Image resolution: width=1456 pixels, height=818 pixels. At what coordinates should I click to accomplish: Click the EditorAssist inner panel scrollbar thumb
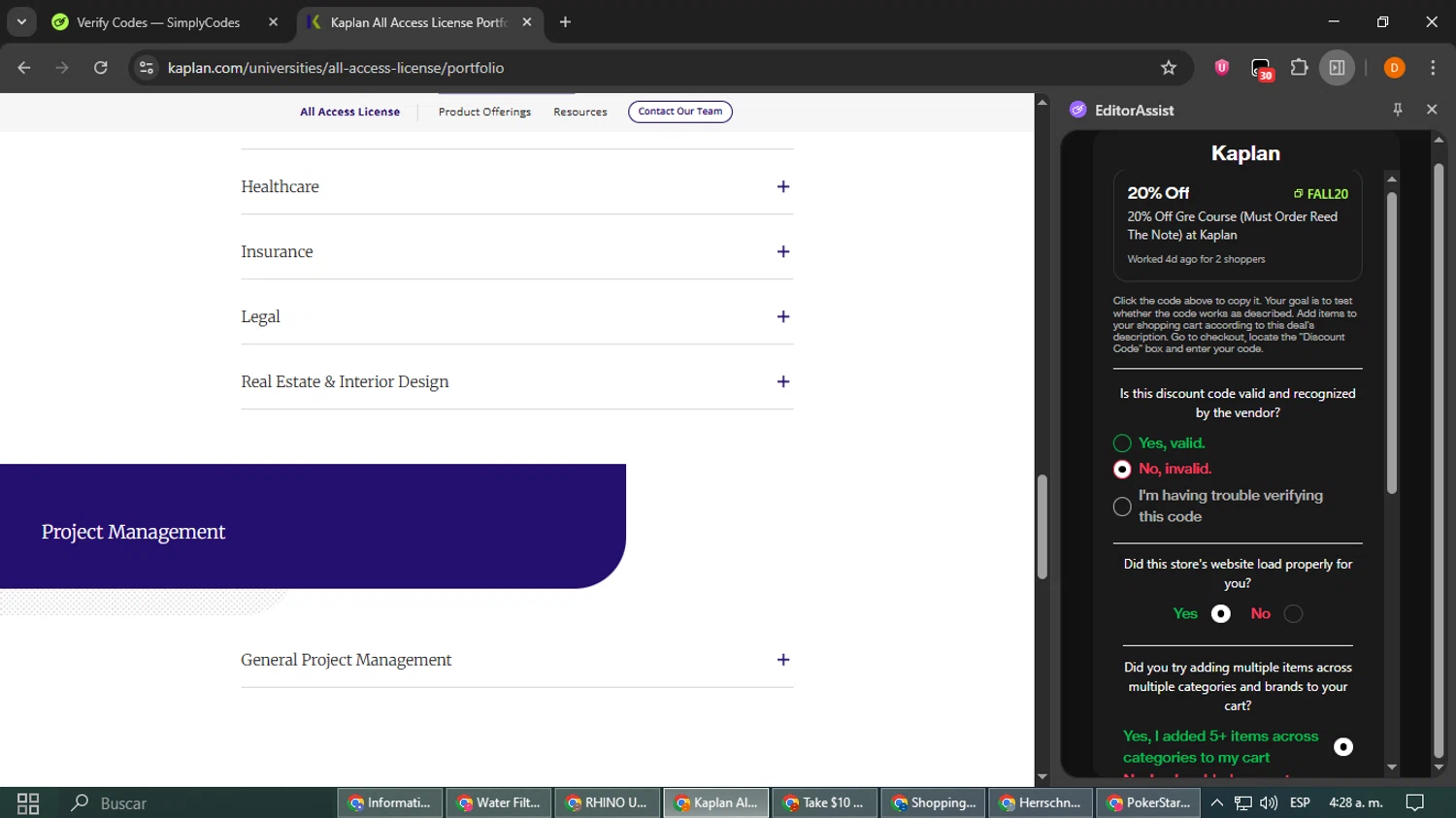[x=1392, y=343]
